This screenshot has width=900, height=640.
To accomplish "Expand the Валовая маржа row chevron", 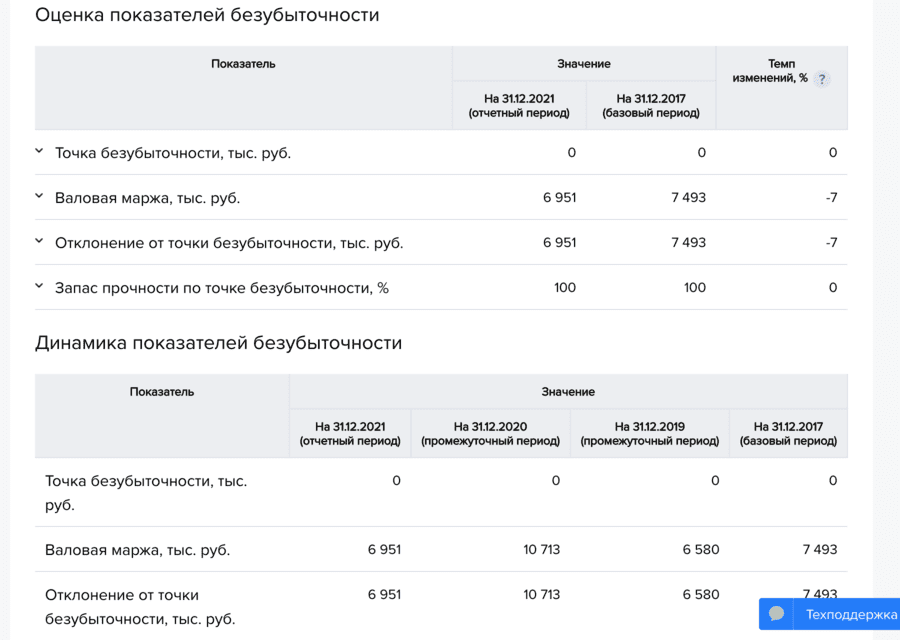I will [39, 197].
